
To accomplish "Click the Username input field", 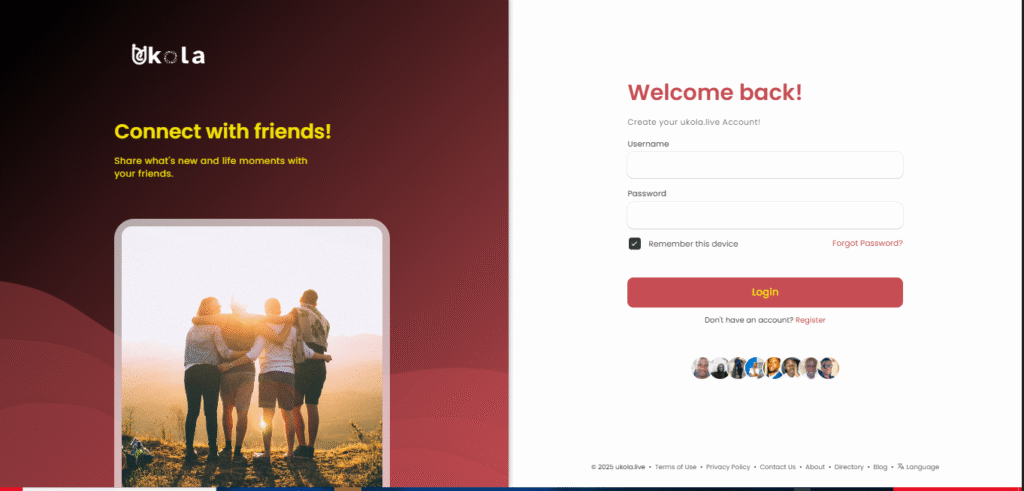I will tap(765, 165).
